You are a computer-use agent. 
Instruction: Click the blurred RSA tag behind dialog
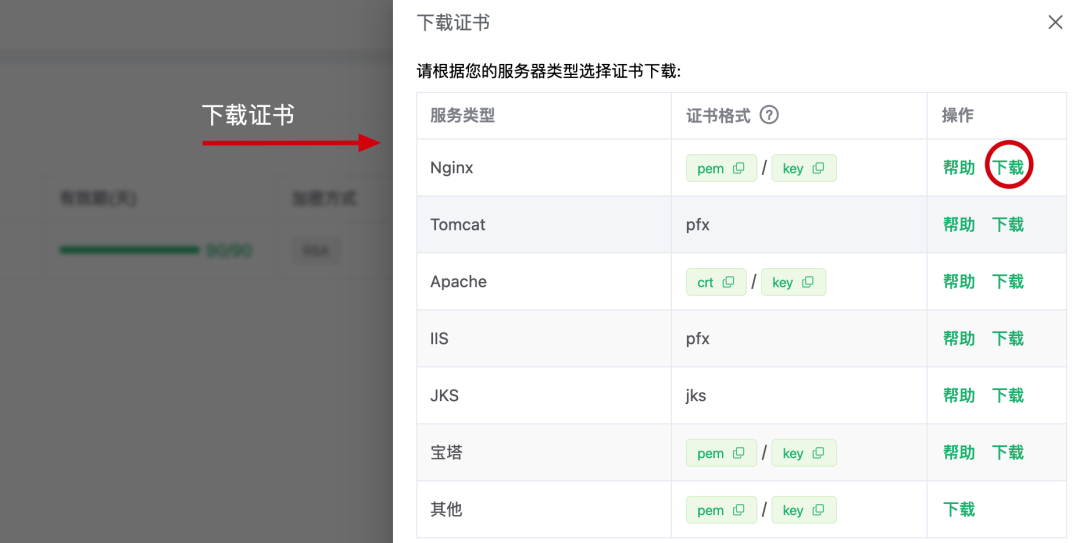pyautogui.click(x=316, y=251)
